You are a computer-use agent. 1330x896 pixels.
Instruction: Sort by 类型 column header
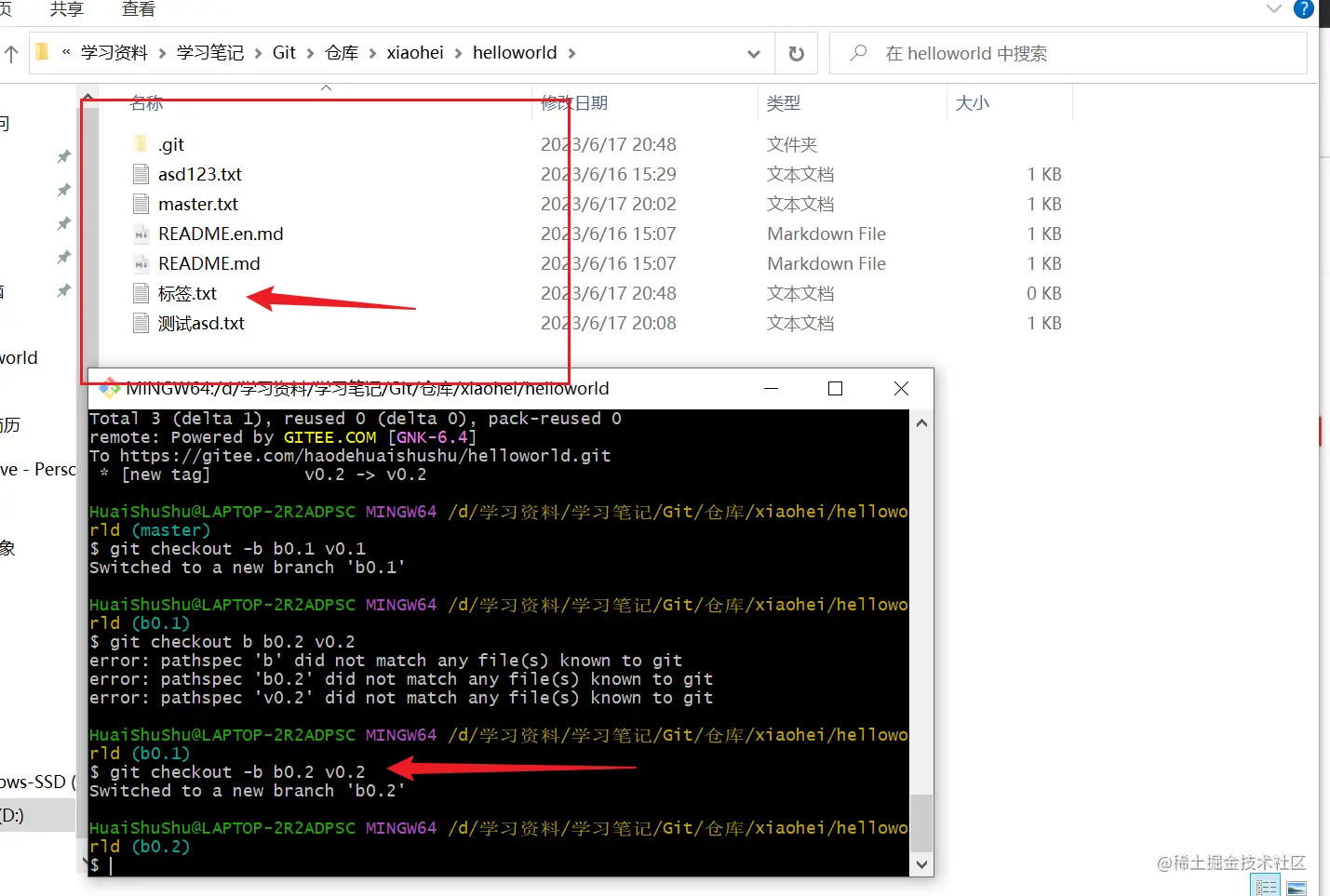click(x=784, y=102)
